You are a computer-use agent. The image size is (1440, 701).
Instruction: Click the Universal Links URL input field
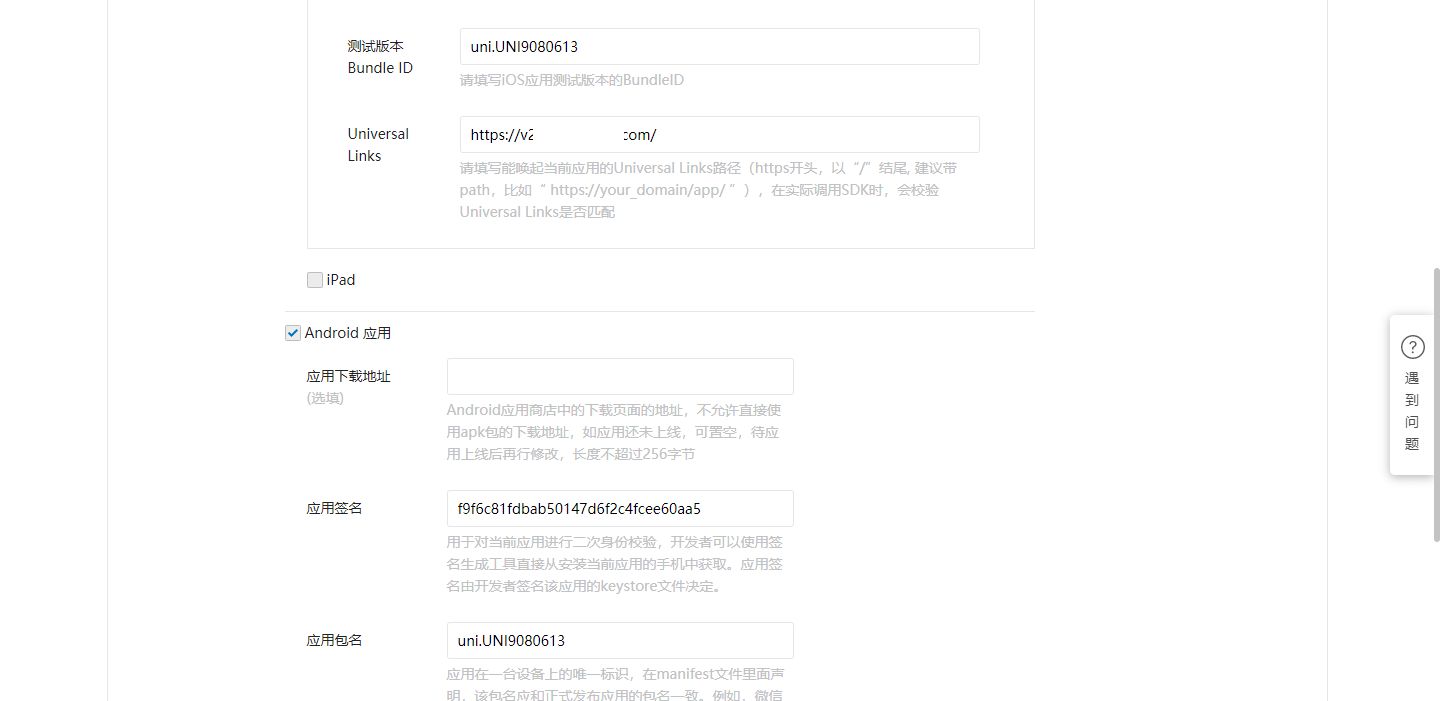click(x=719, y=135)
